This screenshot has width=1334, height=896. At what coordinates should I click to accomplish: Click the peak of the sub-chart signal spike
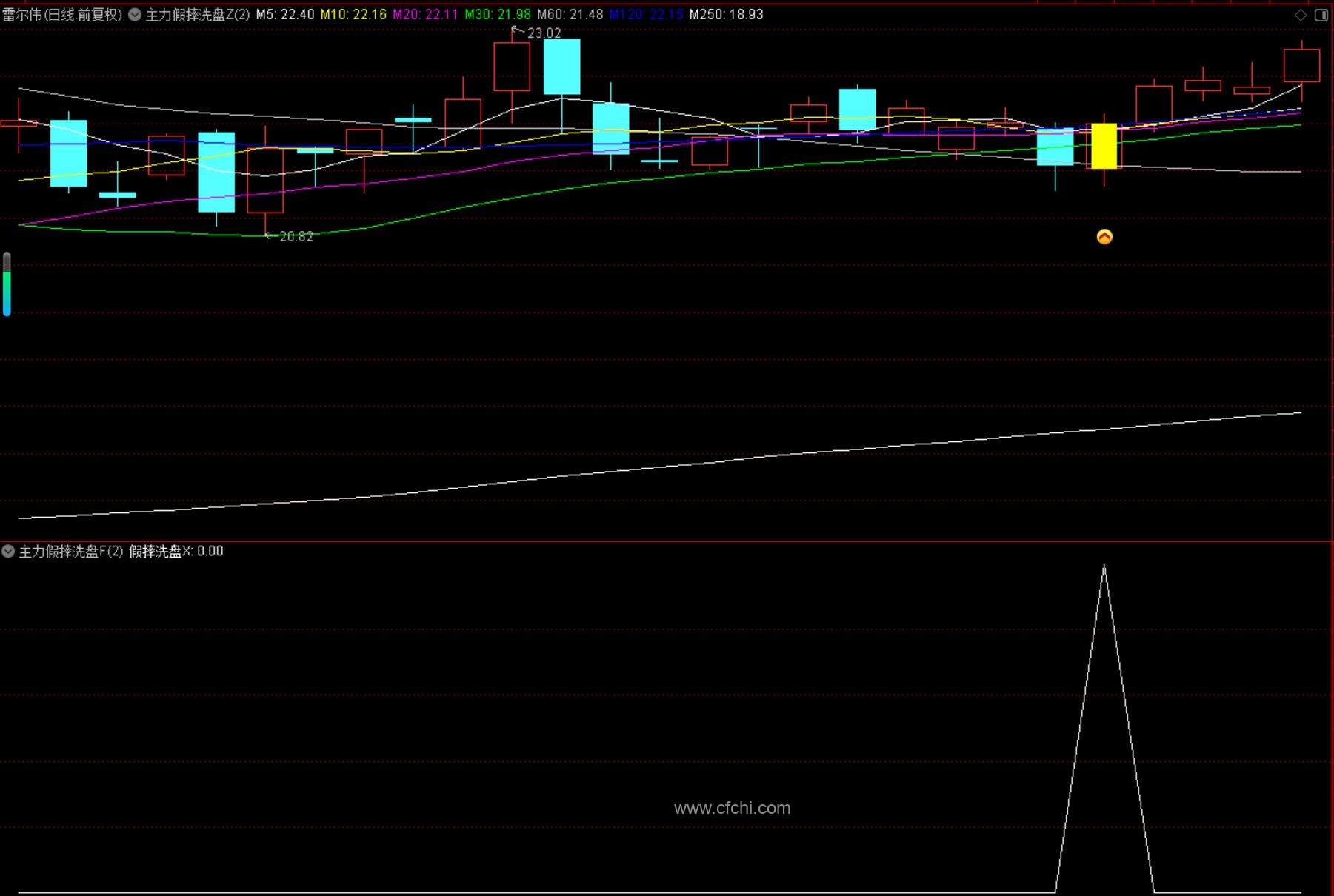pos(1104,566)
